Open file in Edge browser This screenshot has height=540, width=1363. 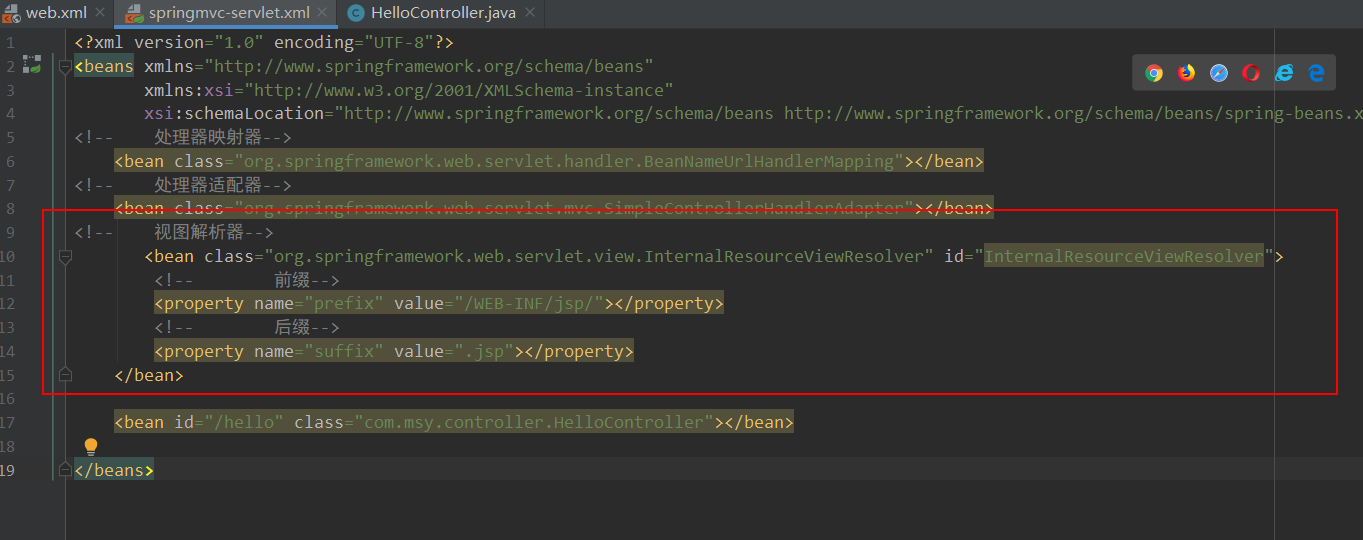click(1316, 73)
